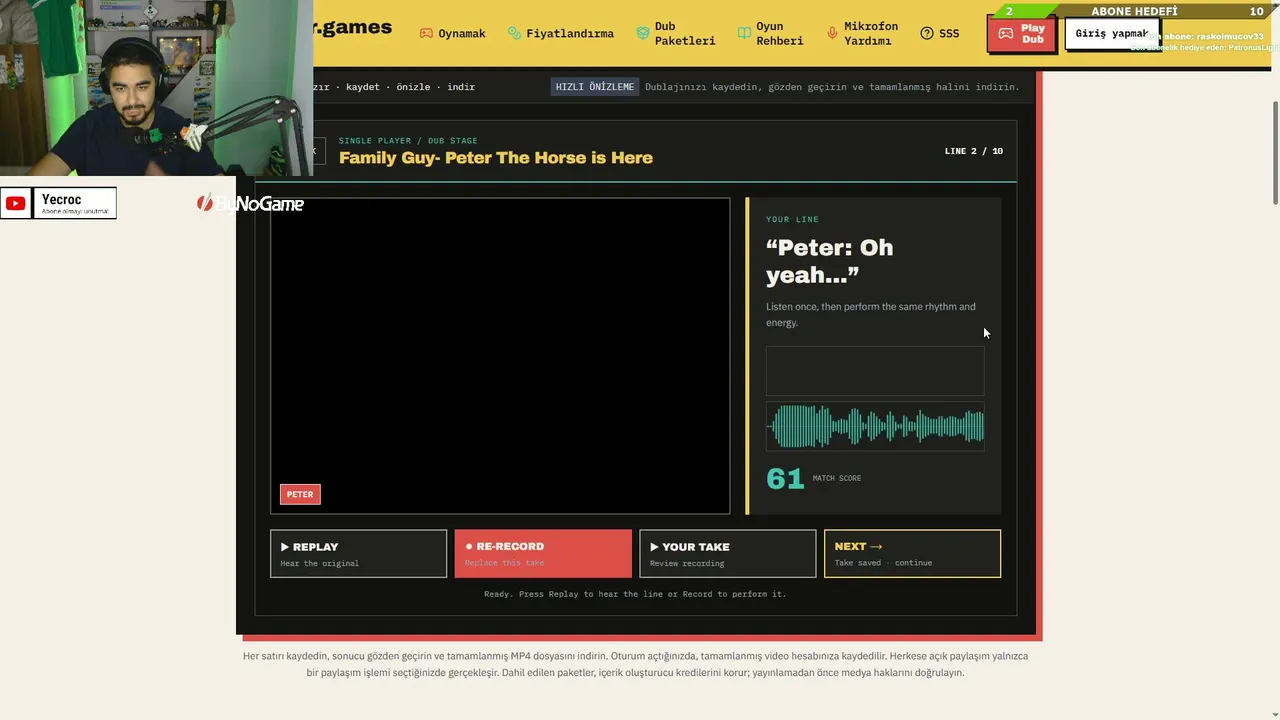Click the "Ready. Press Replay" status message
The width and height of the screenshot is (1280, 720).
636,594
